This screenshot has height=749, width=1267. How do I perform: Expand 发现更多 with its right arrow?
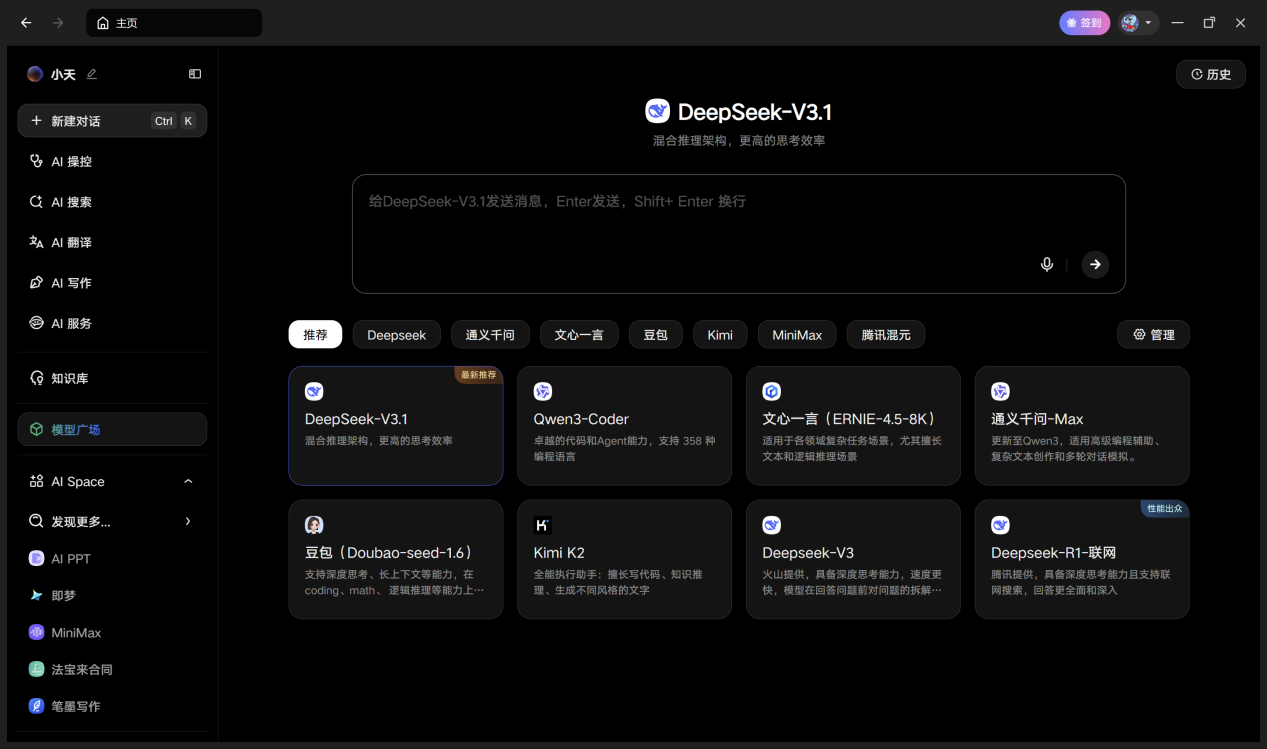[188, 521]
